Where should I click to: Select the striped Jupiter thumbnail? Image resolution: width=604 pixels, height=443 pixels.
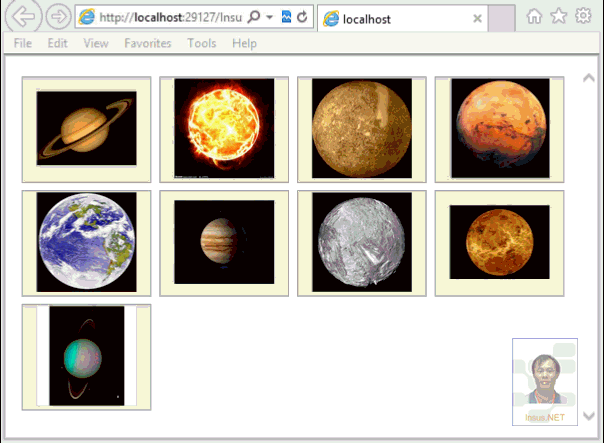(x=224, y=243)
